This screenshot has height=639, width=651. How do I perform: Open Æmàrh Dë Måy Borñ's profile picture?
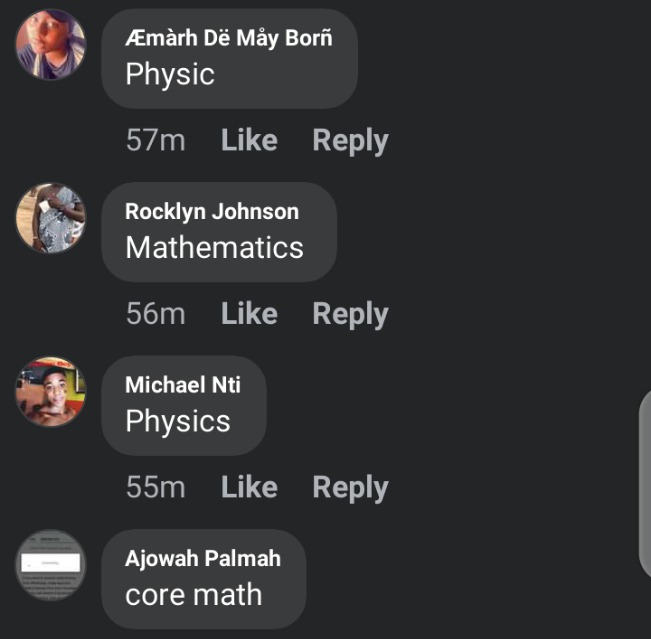tap(51, 44)
